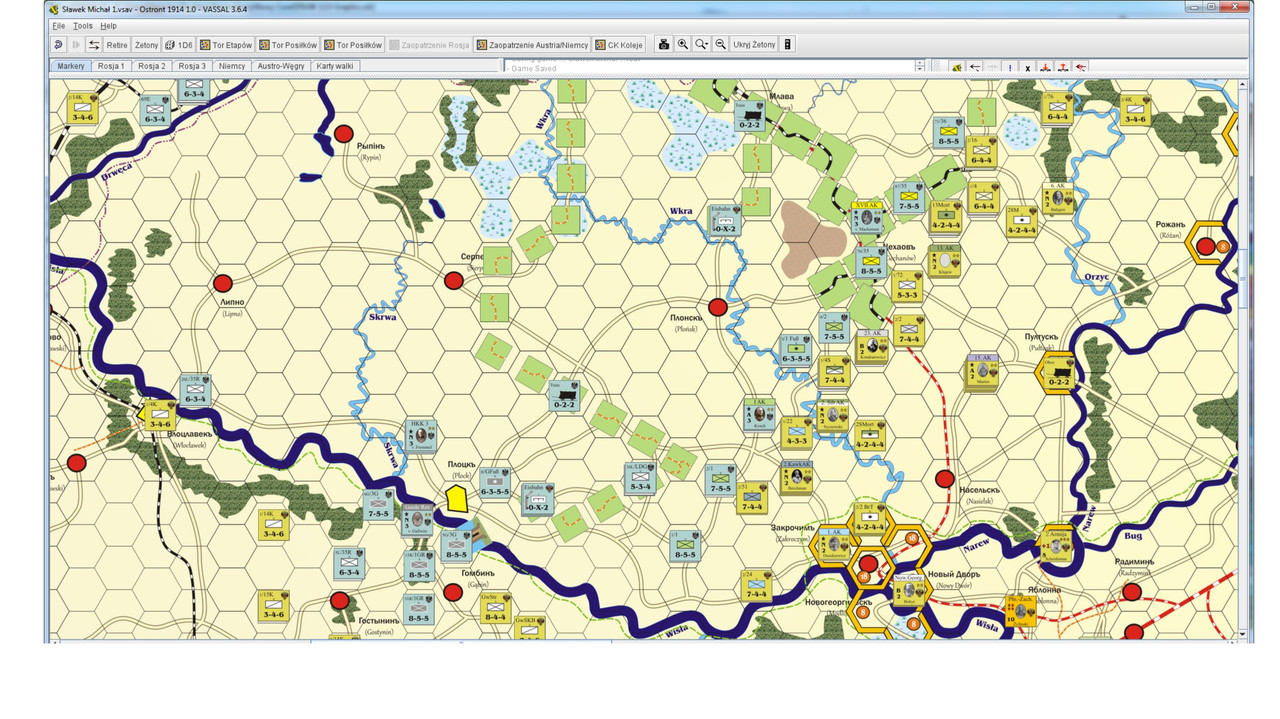Click the red city circle at Rypin

[x=344, y=133]
